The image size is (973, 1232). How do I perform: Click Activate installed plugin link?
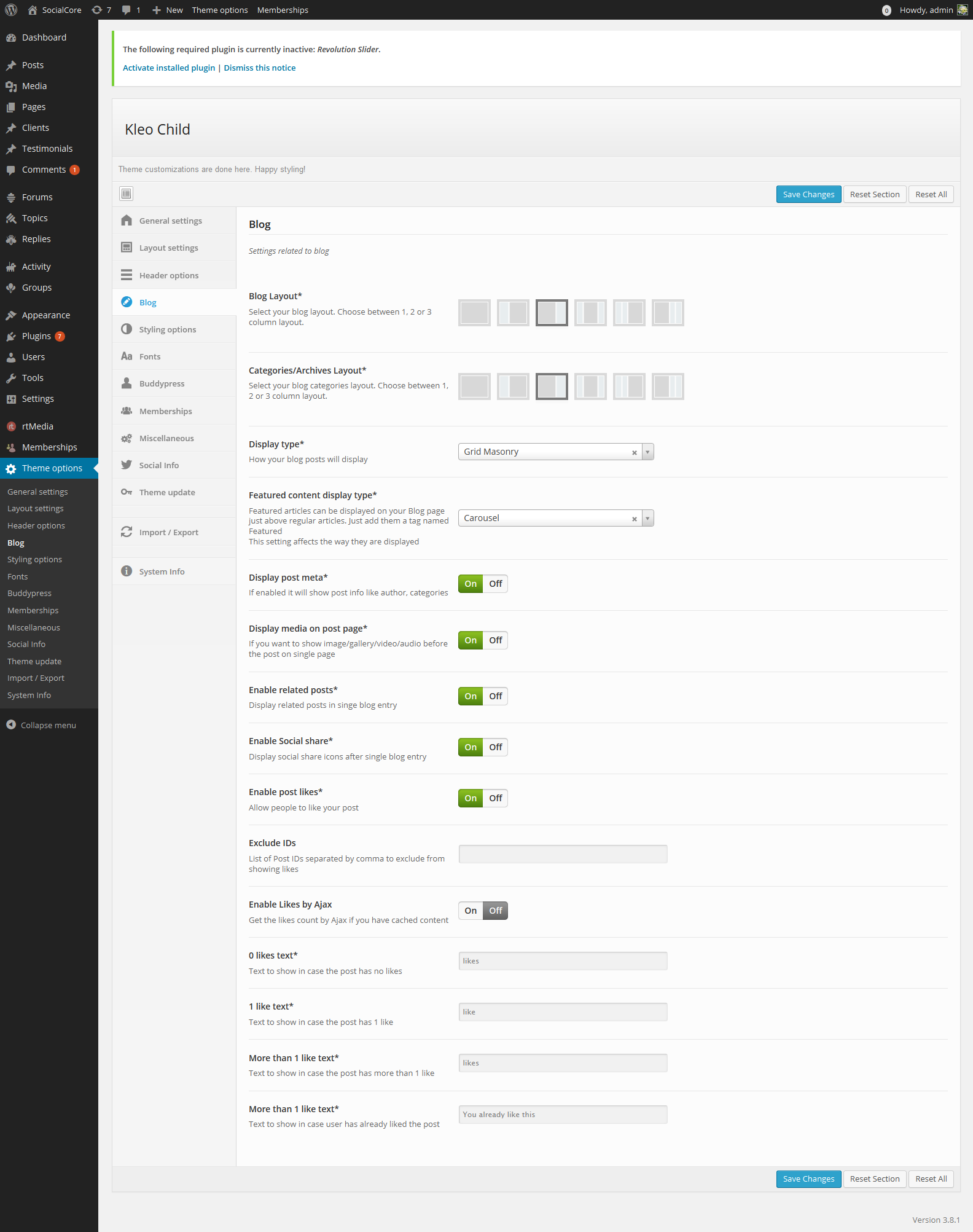click(x=169, y=68)
